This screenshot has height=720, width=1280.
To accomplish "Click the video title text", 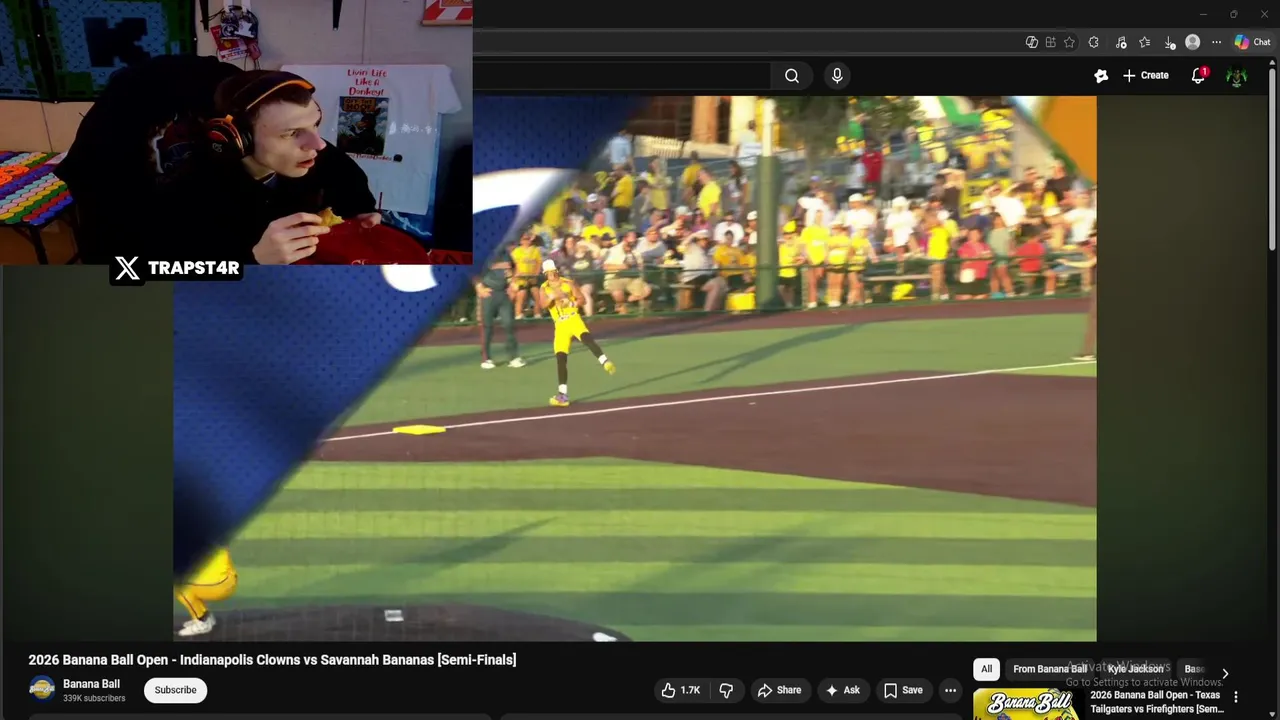I will coord(272,660).
